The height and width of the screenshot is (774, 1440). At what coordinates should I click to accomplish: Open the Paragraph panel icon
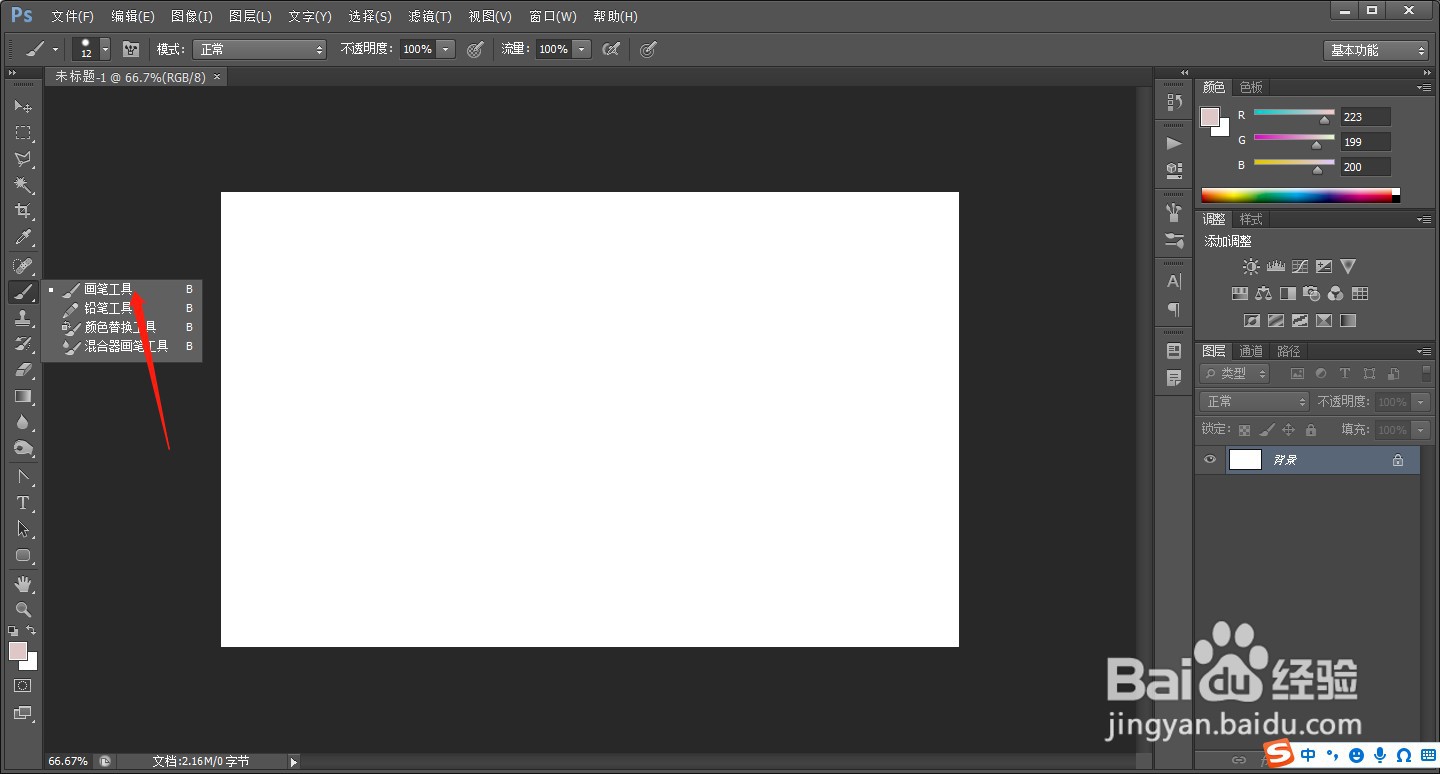pyautogui.click(x=1174, y=310)
